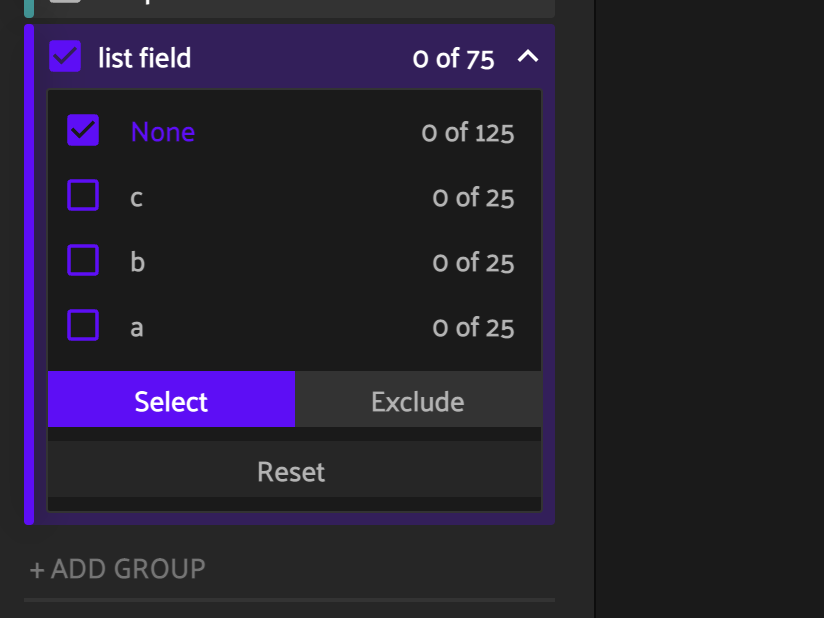Image resolution: width=824 pixels, height=618 pixels.
Task: Click the checked list field filter checkbox icon
Action: click(x=66, y=57)
